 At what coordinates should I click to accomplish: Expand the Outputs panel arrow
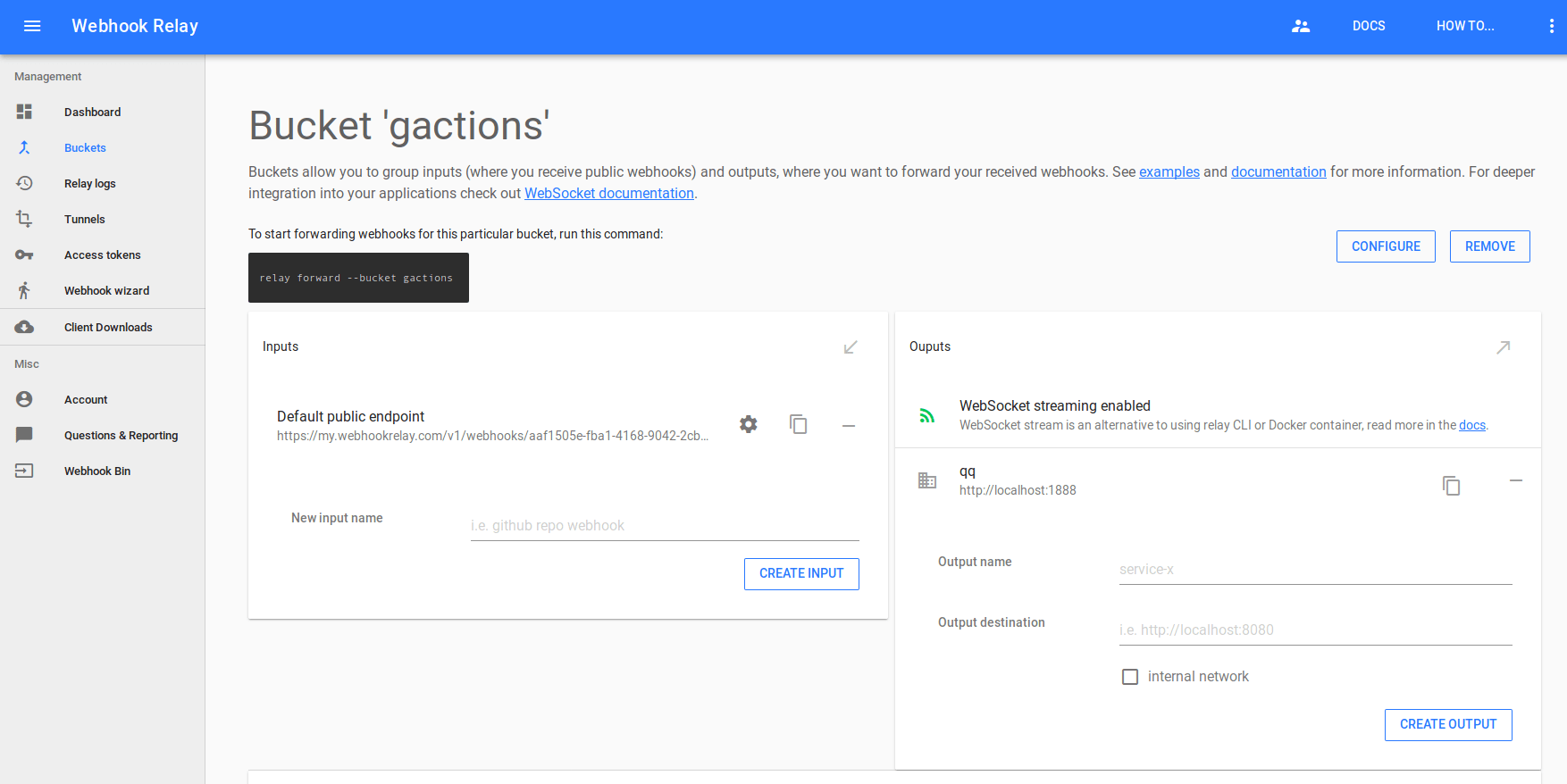coord(1504,347)
